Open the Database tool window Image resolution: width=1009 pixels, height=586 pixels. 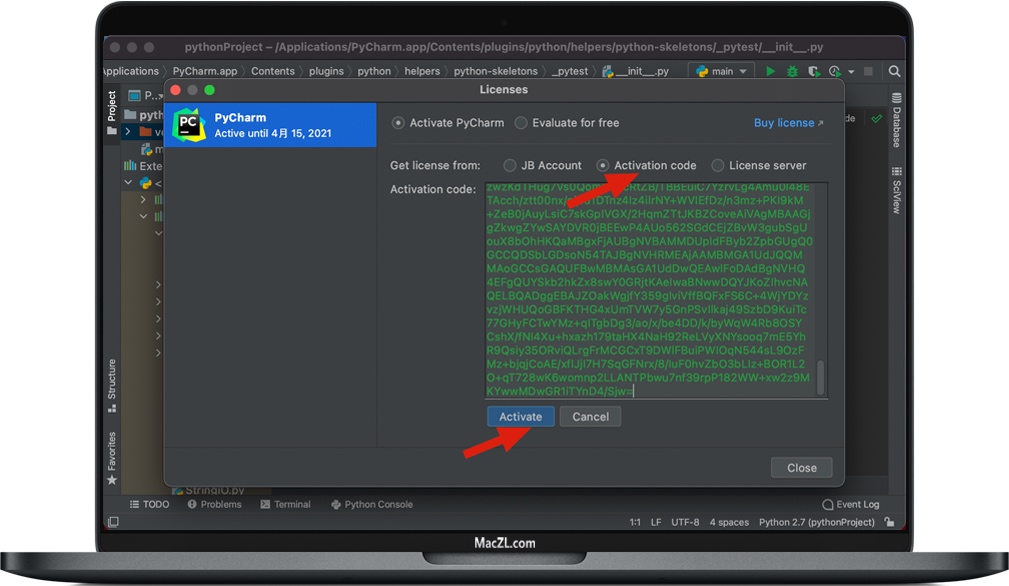896,121
